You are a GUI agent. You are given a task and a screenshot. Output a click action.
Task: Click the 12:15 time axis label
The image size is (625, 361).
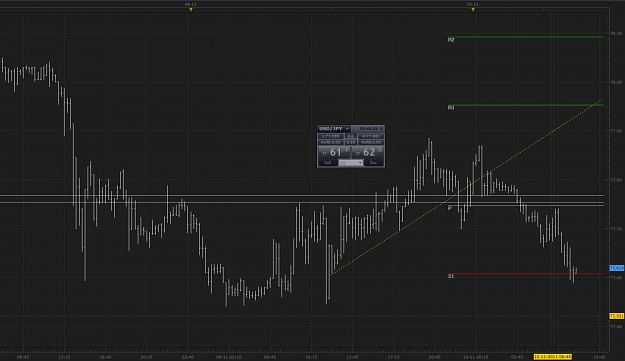pos(64,357)
